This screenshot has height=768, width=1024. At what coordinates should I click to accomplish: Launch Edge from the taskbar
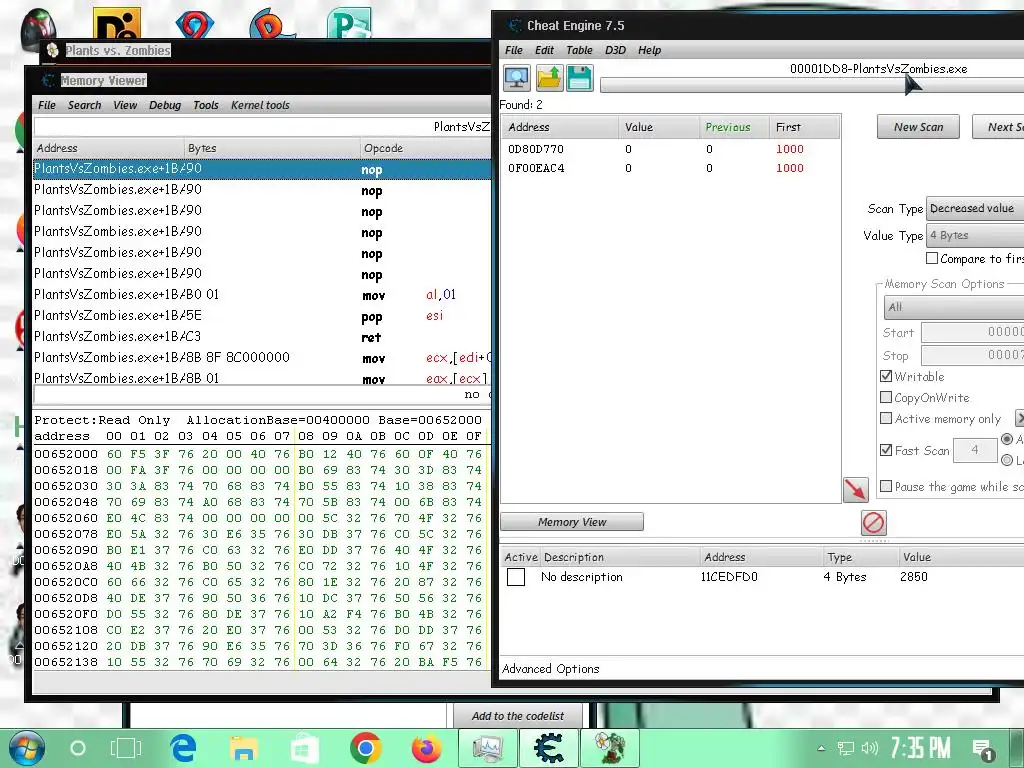pos(184,748)
